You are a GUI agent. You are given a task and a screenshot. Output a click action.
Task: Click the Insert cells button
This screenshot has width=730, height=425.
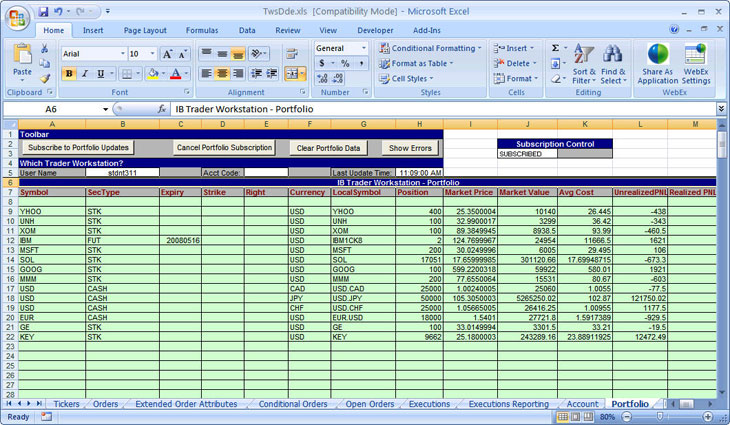pos(514,48)
